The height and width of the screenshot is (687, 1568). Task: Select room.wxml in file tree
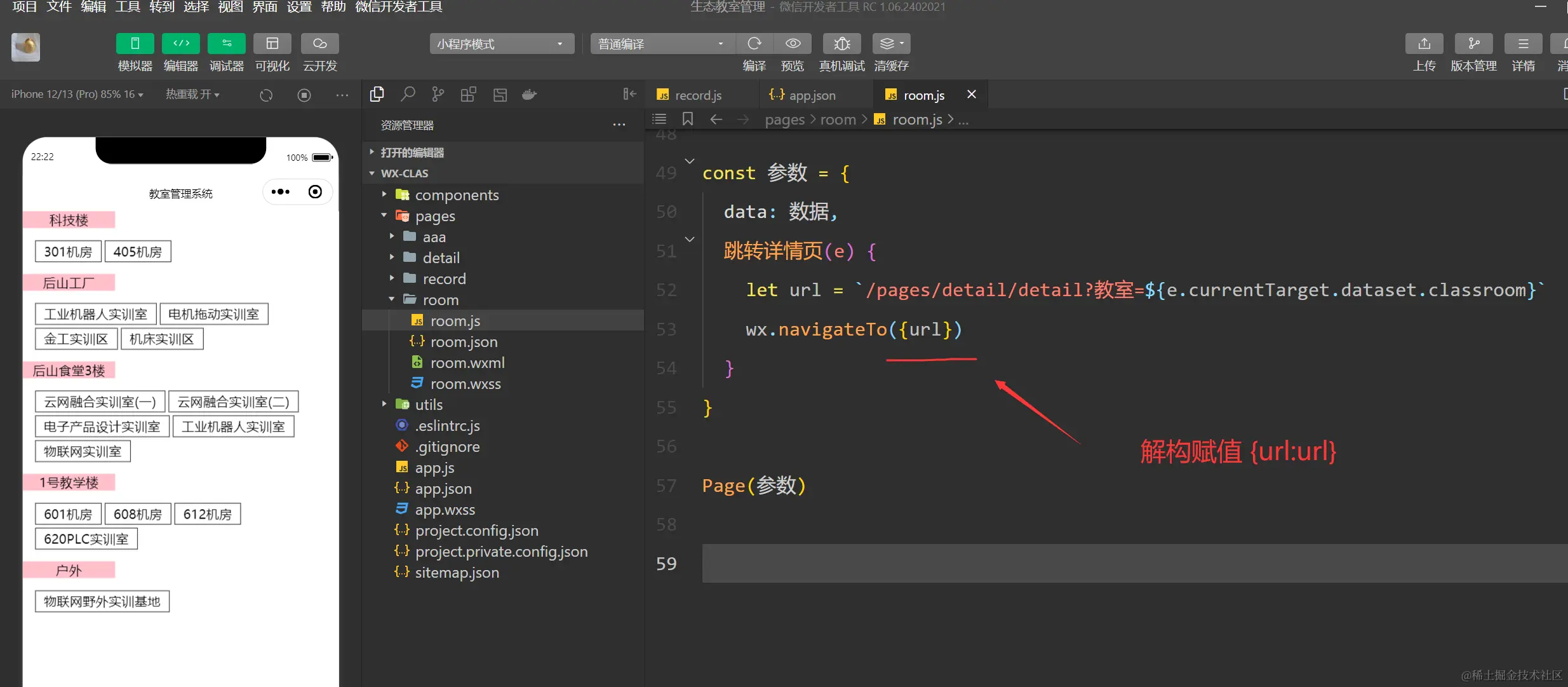(x=467, y=363)
